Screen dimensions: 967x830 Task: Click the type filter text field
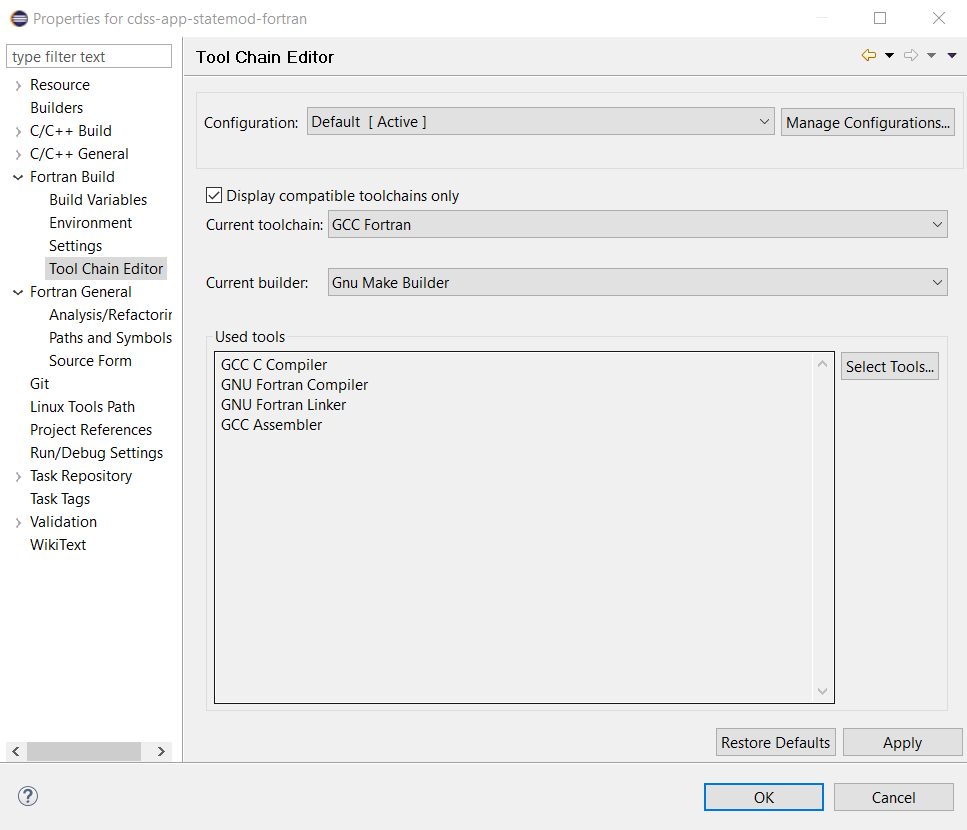(x=89, y=56)
